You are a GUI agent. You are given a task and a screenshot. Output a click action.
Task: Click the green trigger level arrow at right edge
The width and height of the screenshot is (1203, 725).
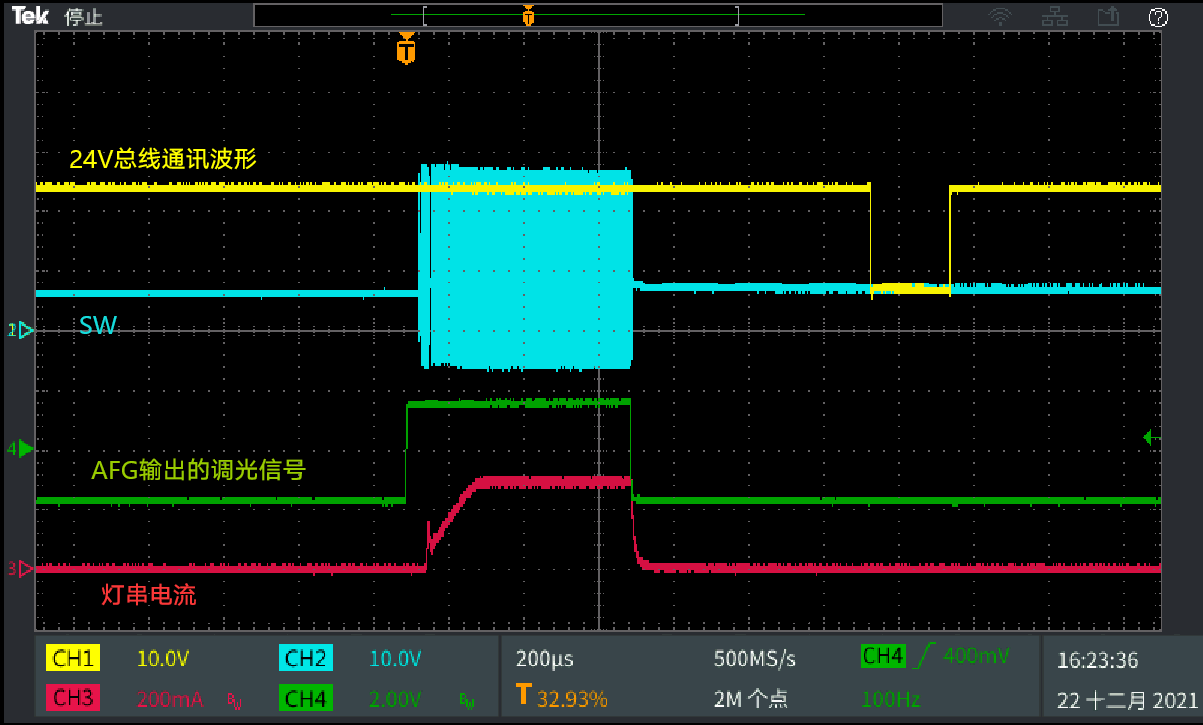tap(1148, 437)
